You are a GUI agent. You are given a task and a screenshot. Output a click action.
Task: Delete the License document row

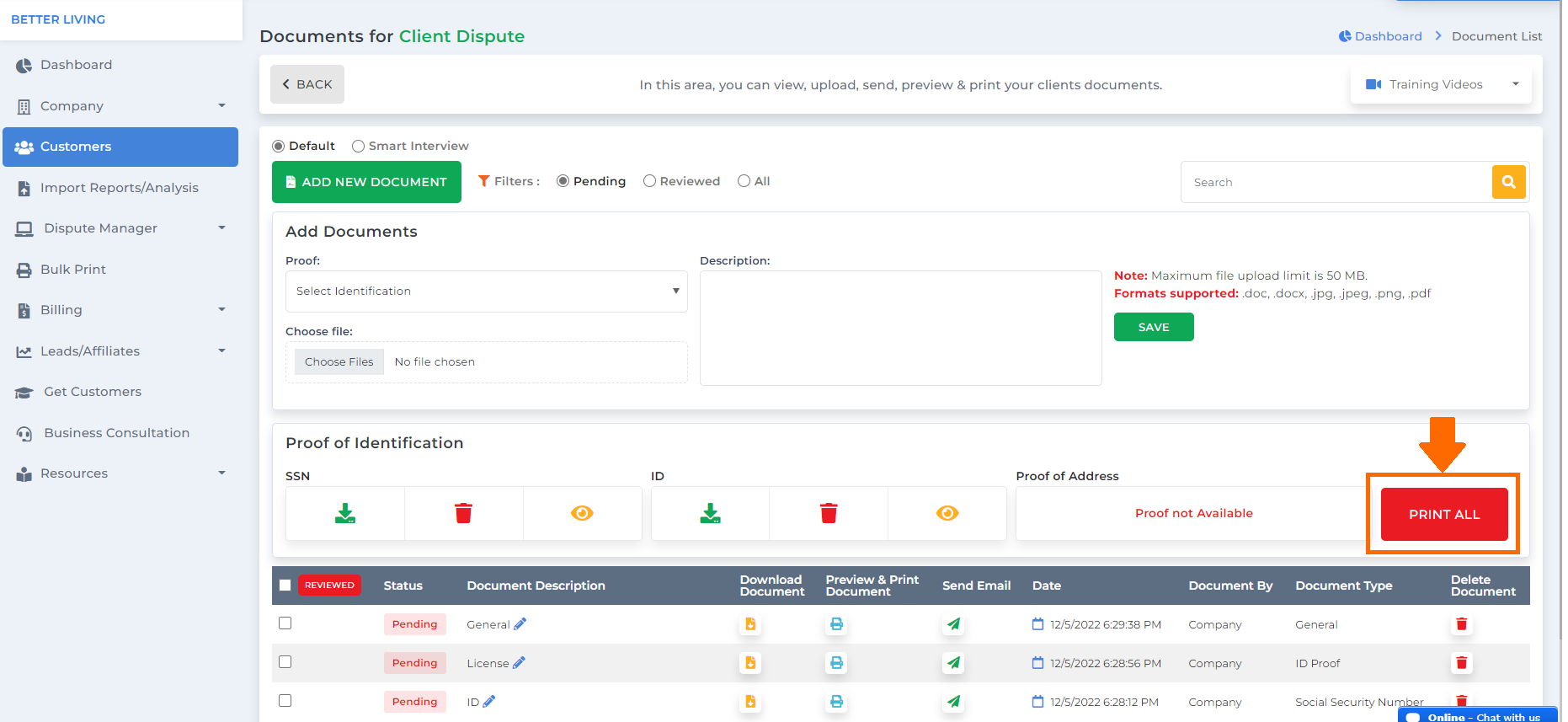1462,663
